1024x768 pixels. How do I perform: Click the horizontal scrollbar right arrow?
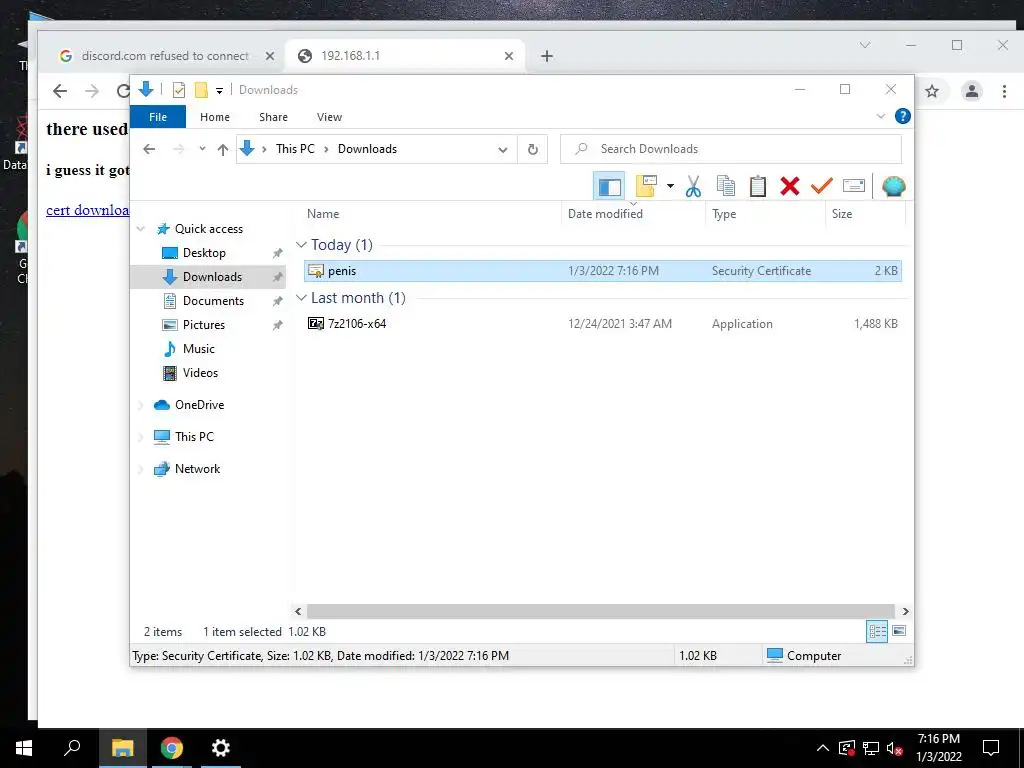(905, 611)
